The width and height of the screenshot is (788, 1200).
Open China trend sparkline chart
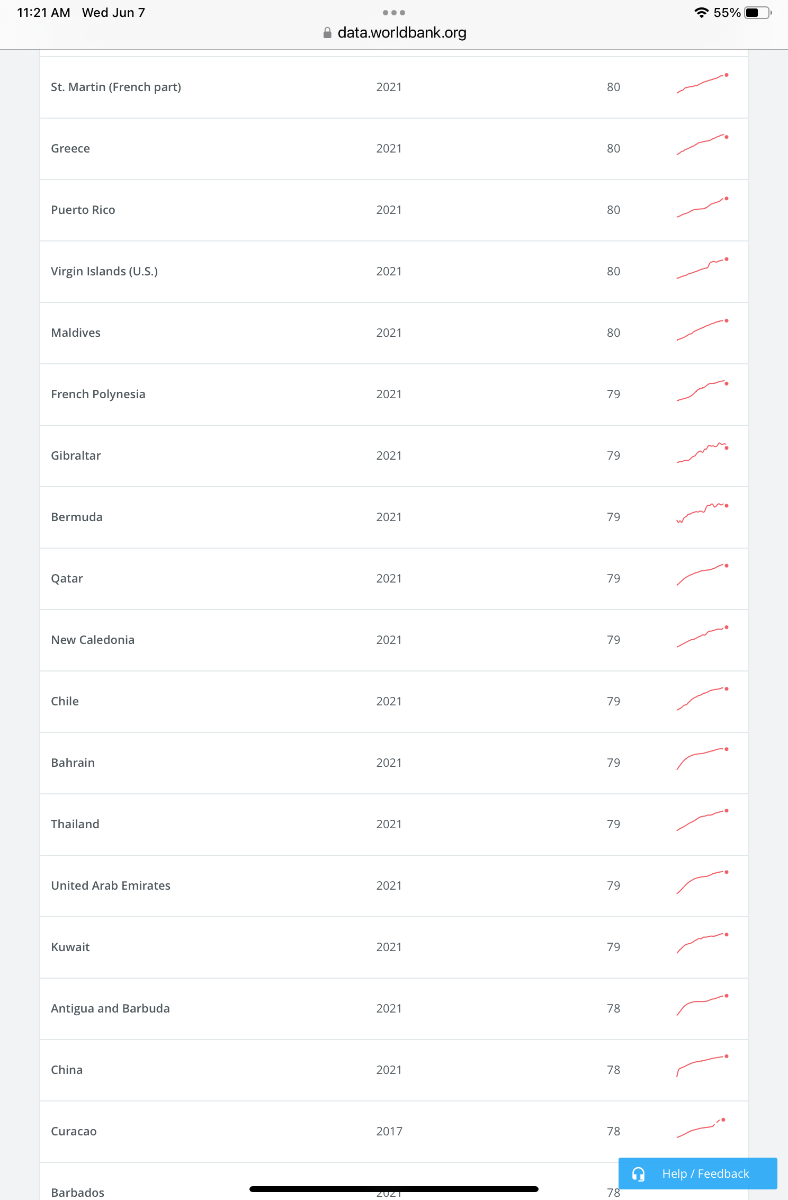pos(703,1066)
